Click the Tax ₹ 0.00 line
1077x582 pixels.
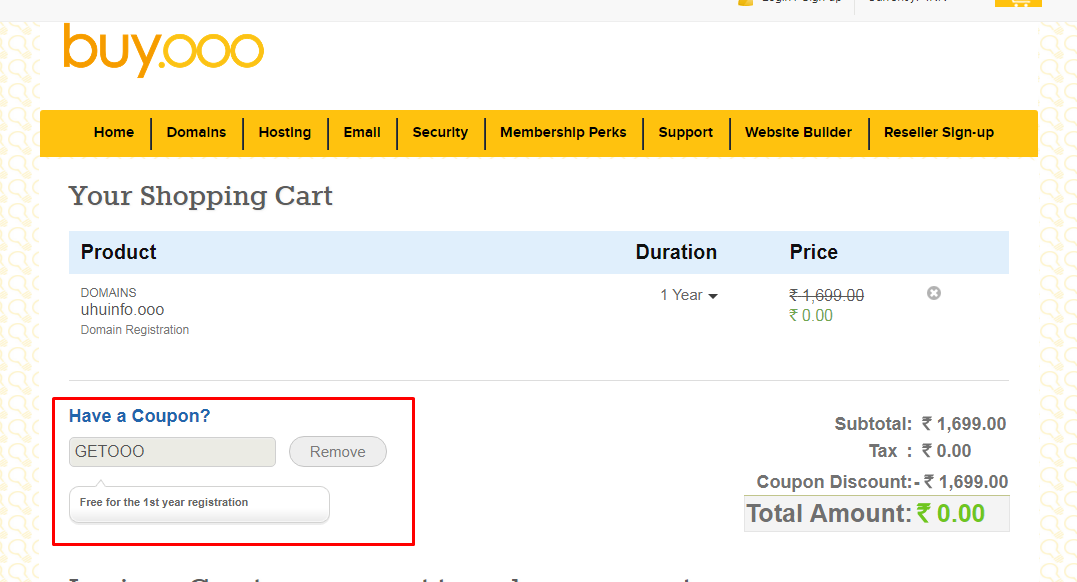(920, 451)
